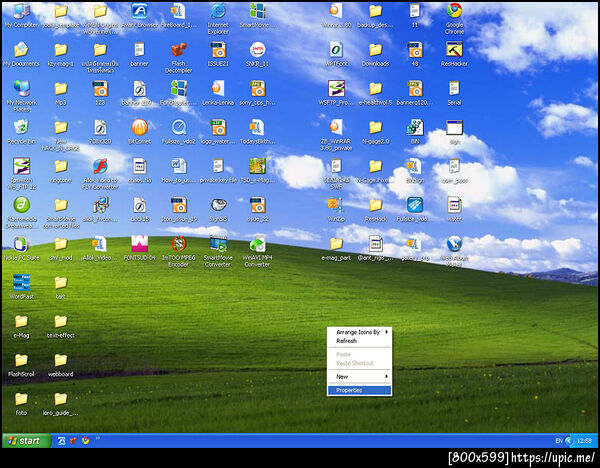Open the Recycle Bin icon
The image size is (600, 468).
pyautogui.click(x=21, y=132)
